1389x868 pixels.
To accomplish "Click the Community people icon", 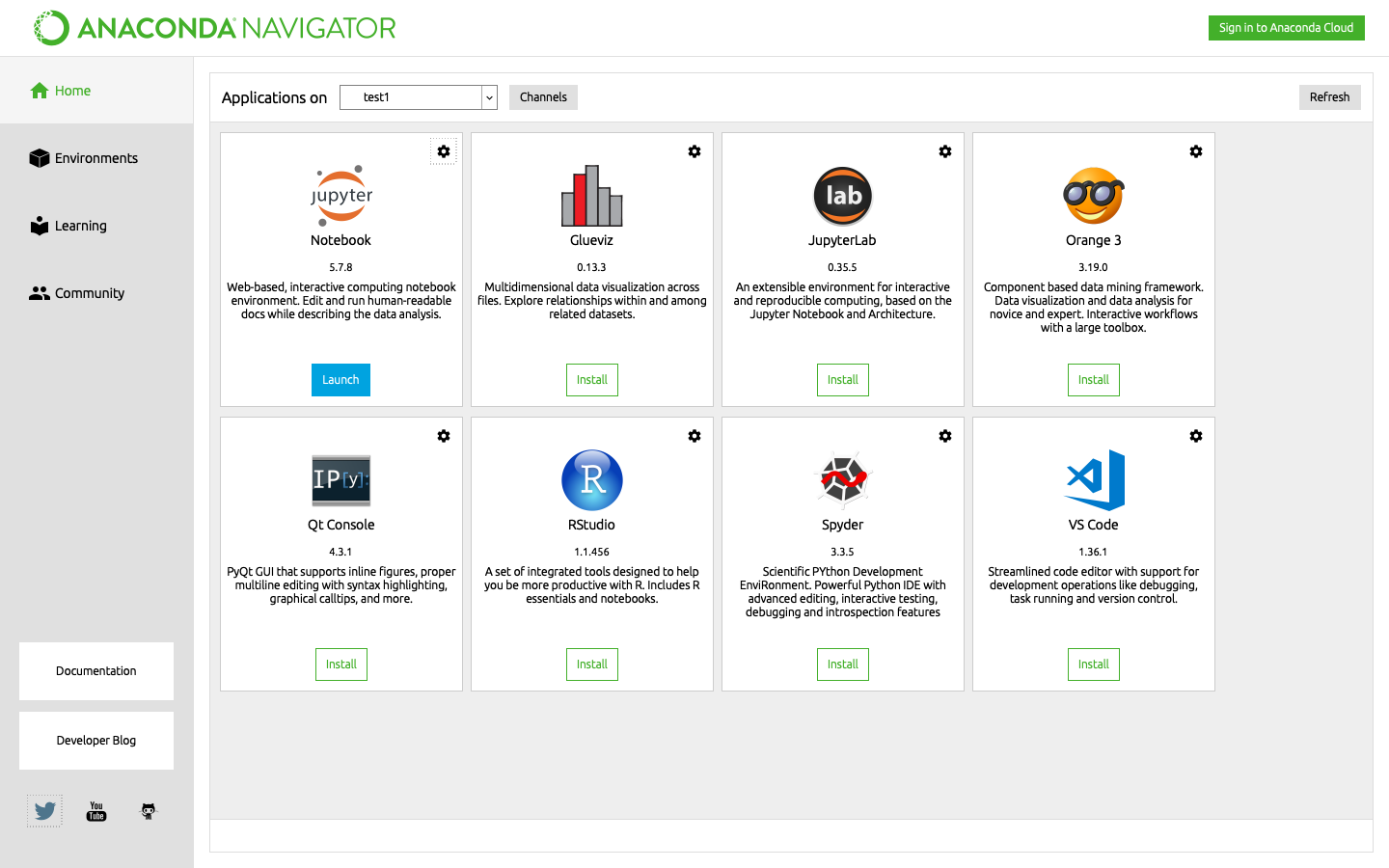I will coord(40,293).
